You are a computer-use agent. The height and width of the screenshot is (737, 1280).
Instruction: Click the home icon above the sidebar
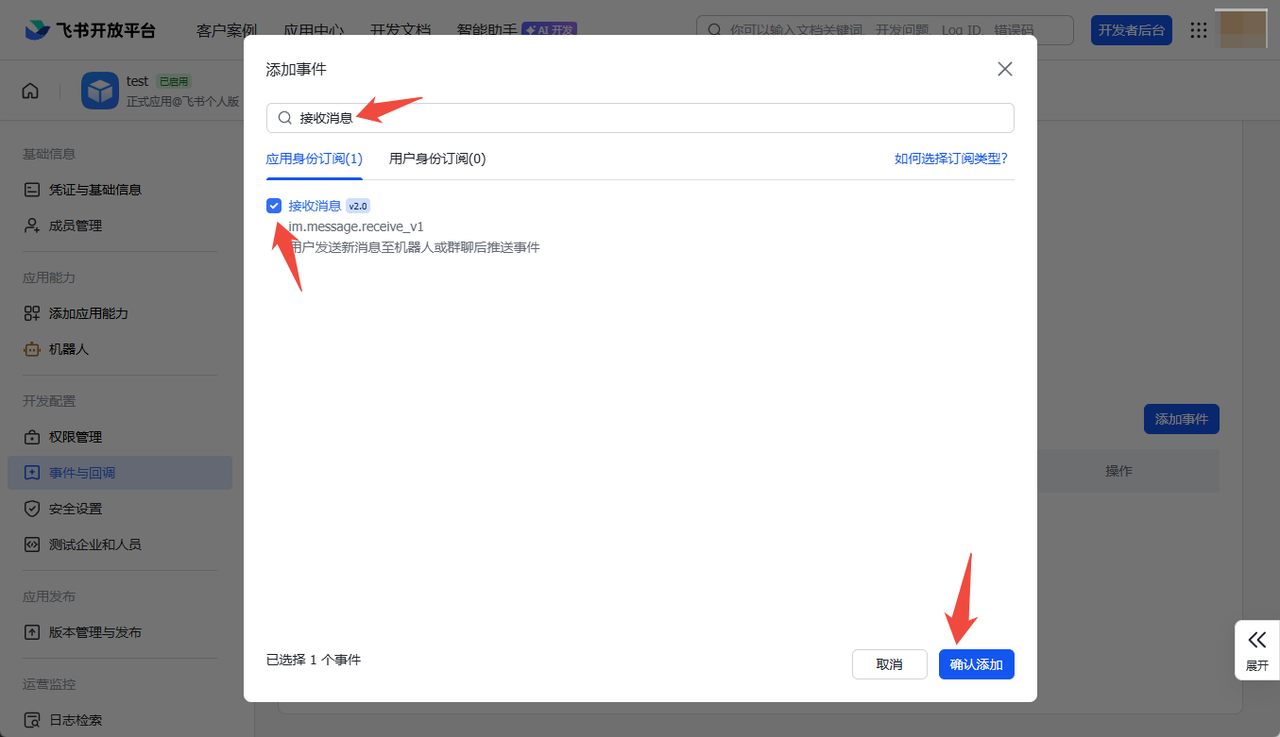point(29,90)
